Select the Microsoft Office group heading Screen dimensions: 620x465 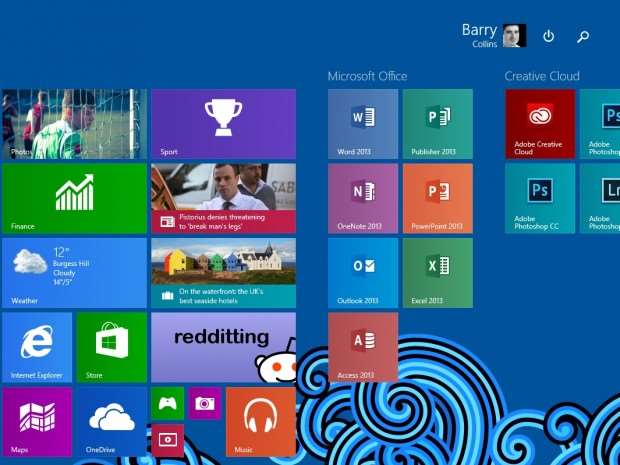367,76
